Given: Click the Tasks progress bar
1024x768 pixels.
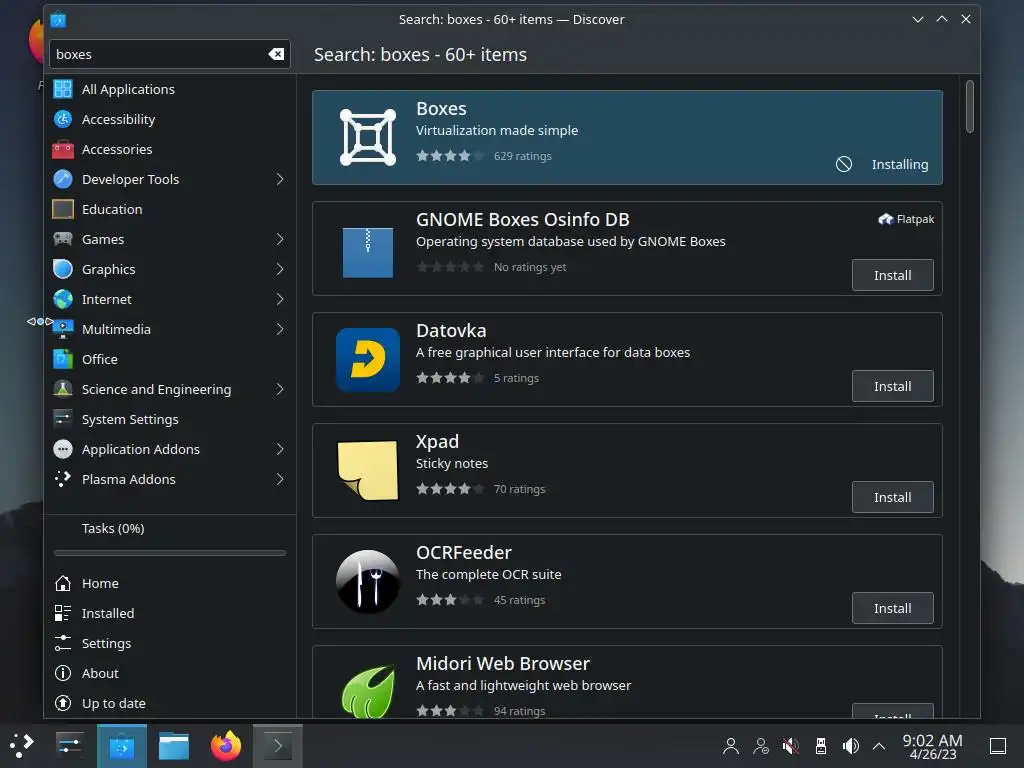Looking at the screenshot, I should pos(170,552).
